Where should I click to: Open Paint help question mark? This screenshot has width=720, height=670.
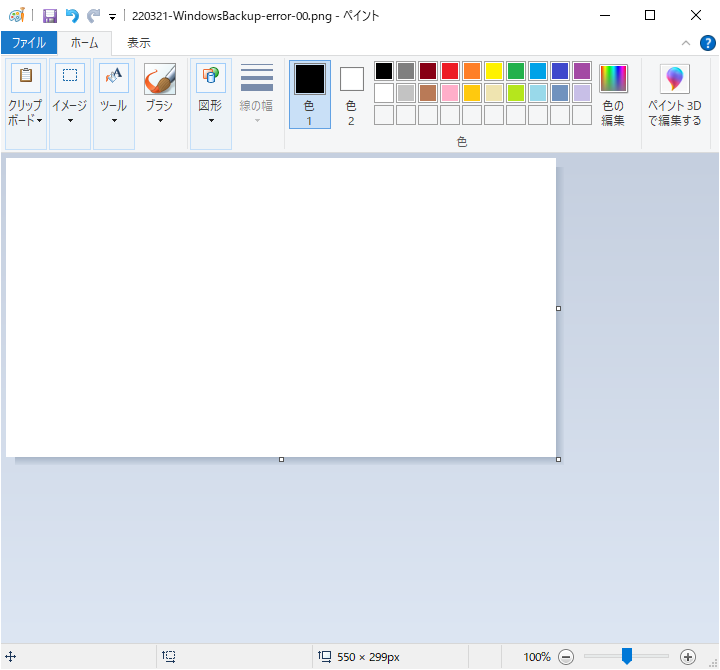tap(708, 43)
